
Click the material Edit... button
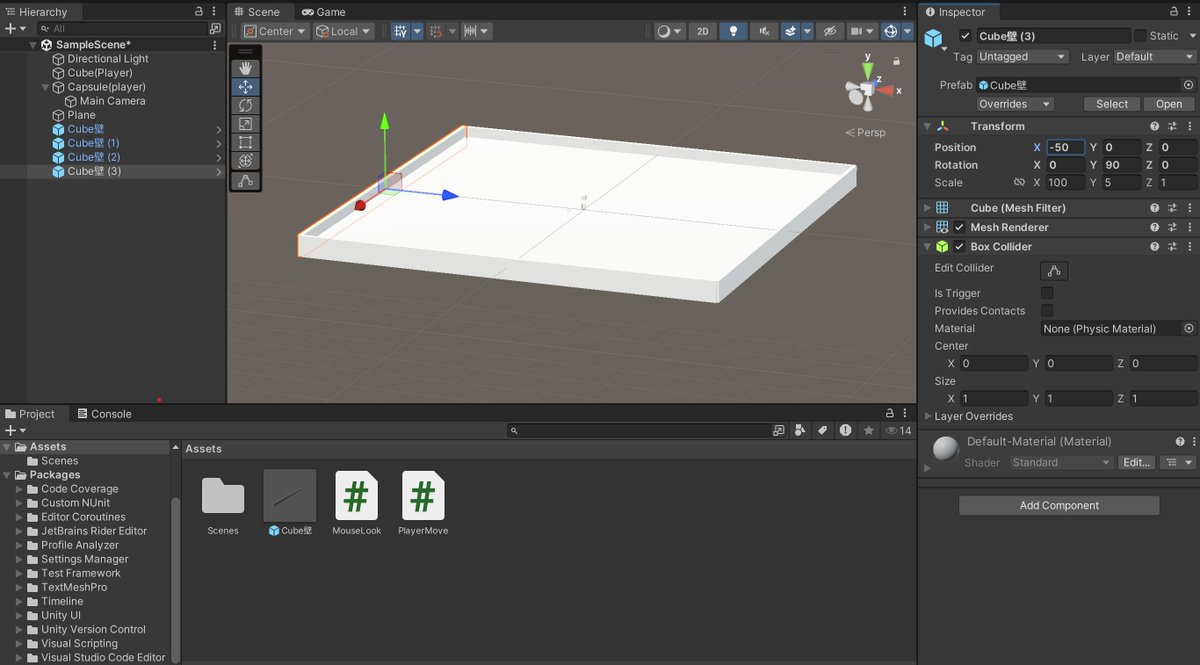pos(1135,463)
